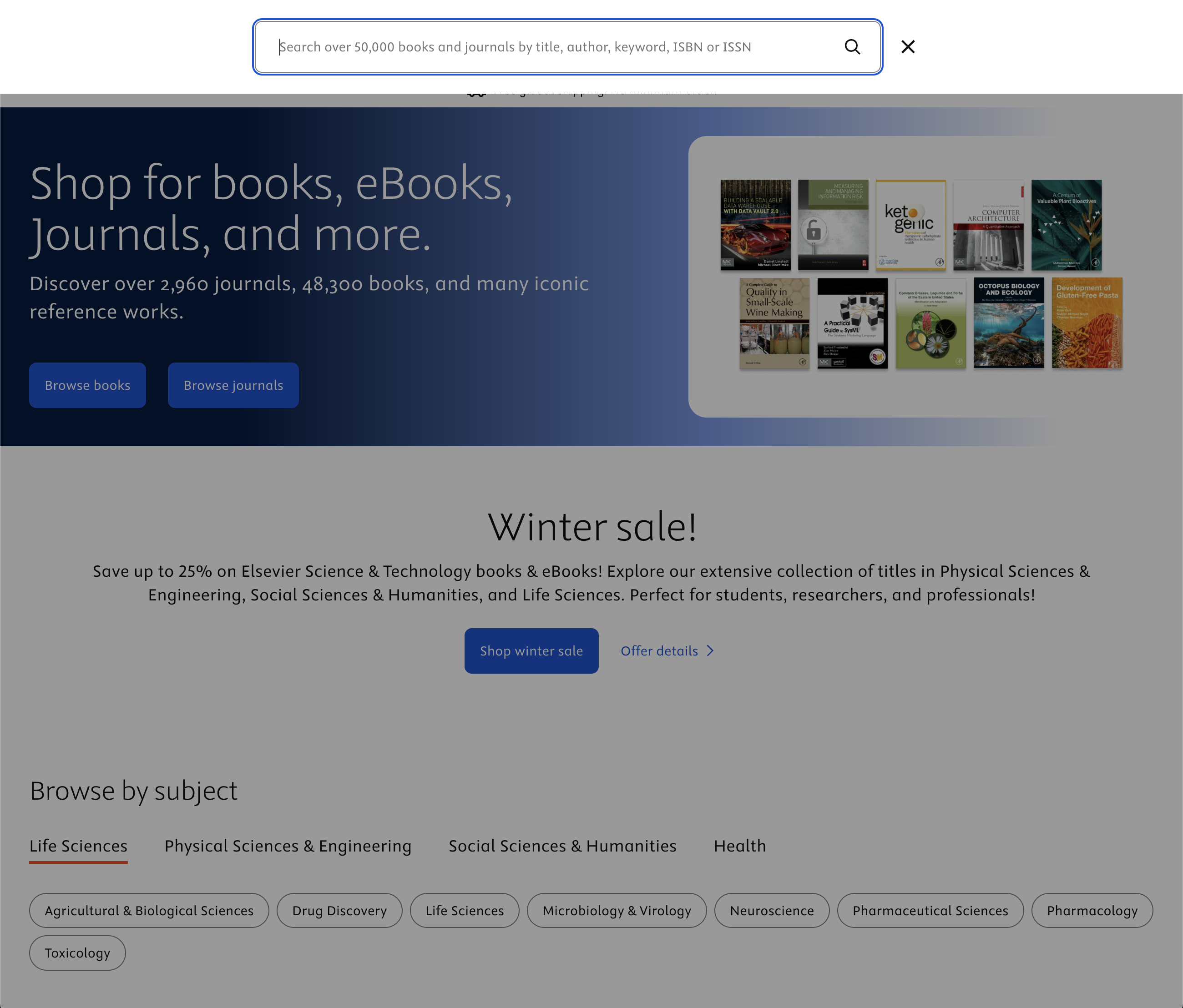
Task: Click the Browse journals button
Action: point(233,385)
